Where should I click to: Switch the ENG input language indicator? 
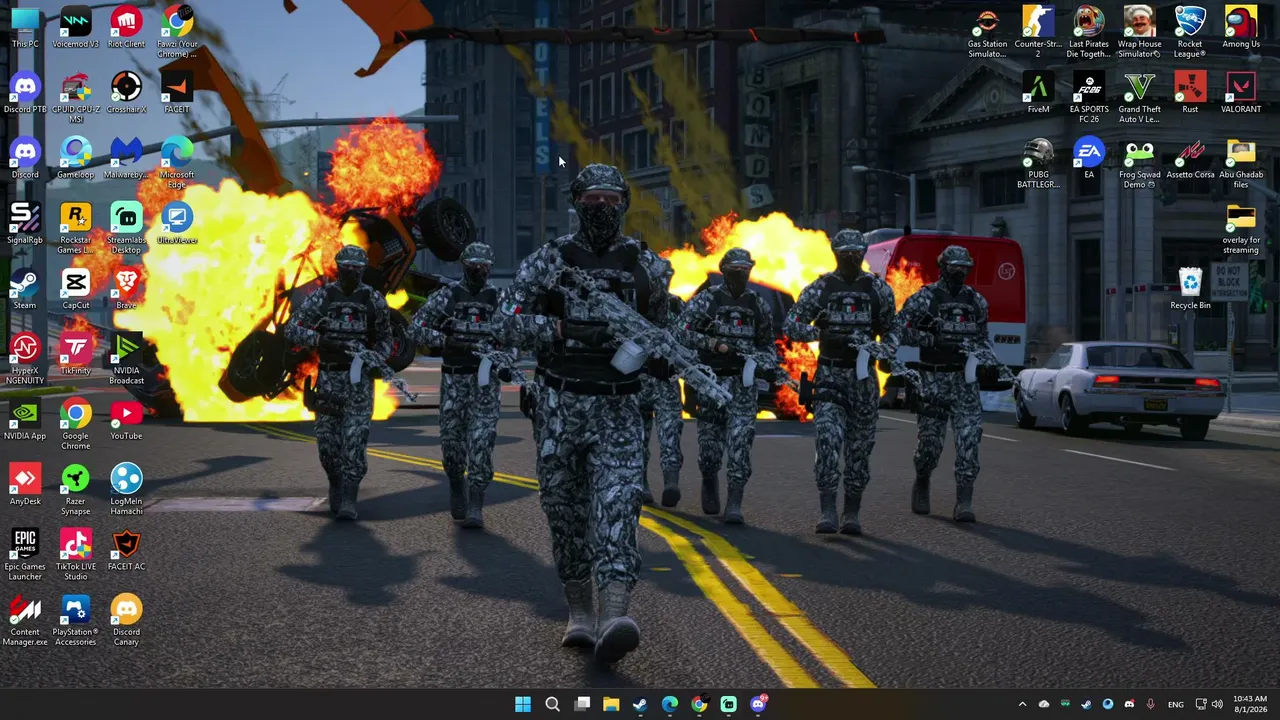(1176, 704)
